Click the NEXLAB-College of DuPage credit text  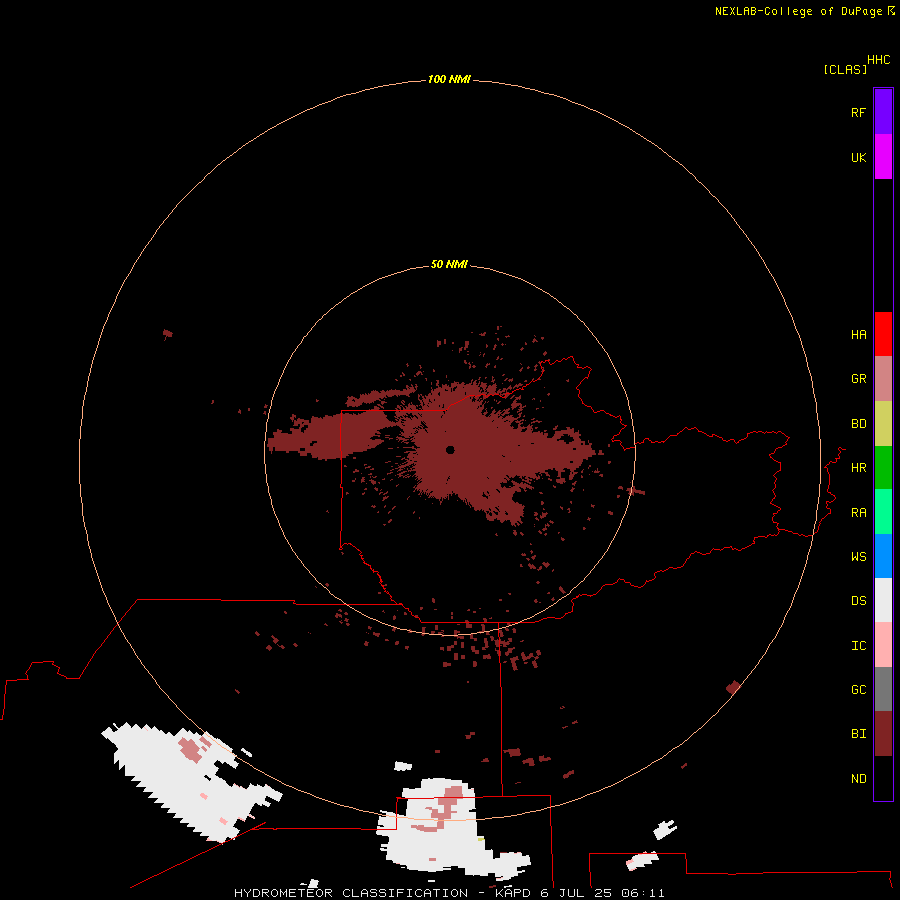pos(800,11)
